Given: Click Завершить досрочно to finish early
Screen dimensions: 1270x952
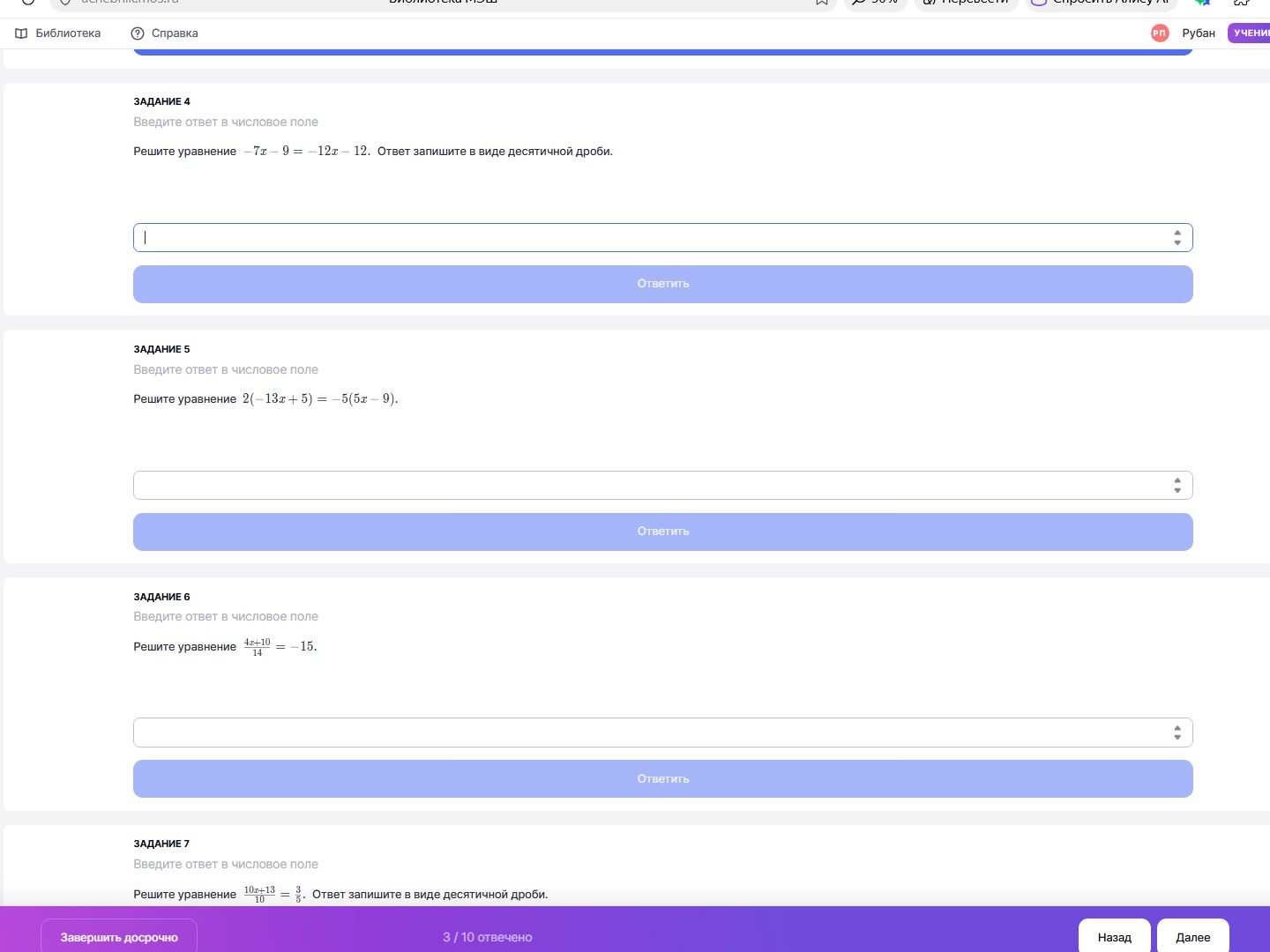Looking at the screenshot, I should (119, 937).
